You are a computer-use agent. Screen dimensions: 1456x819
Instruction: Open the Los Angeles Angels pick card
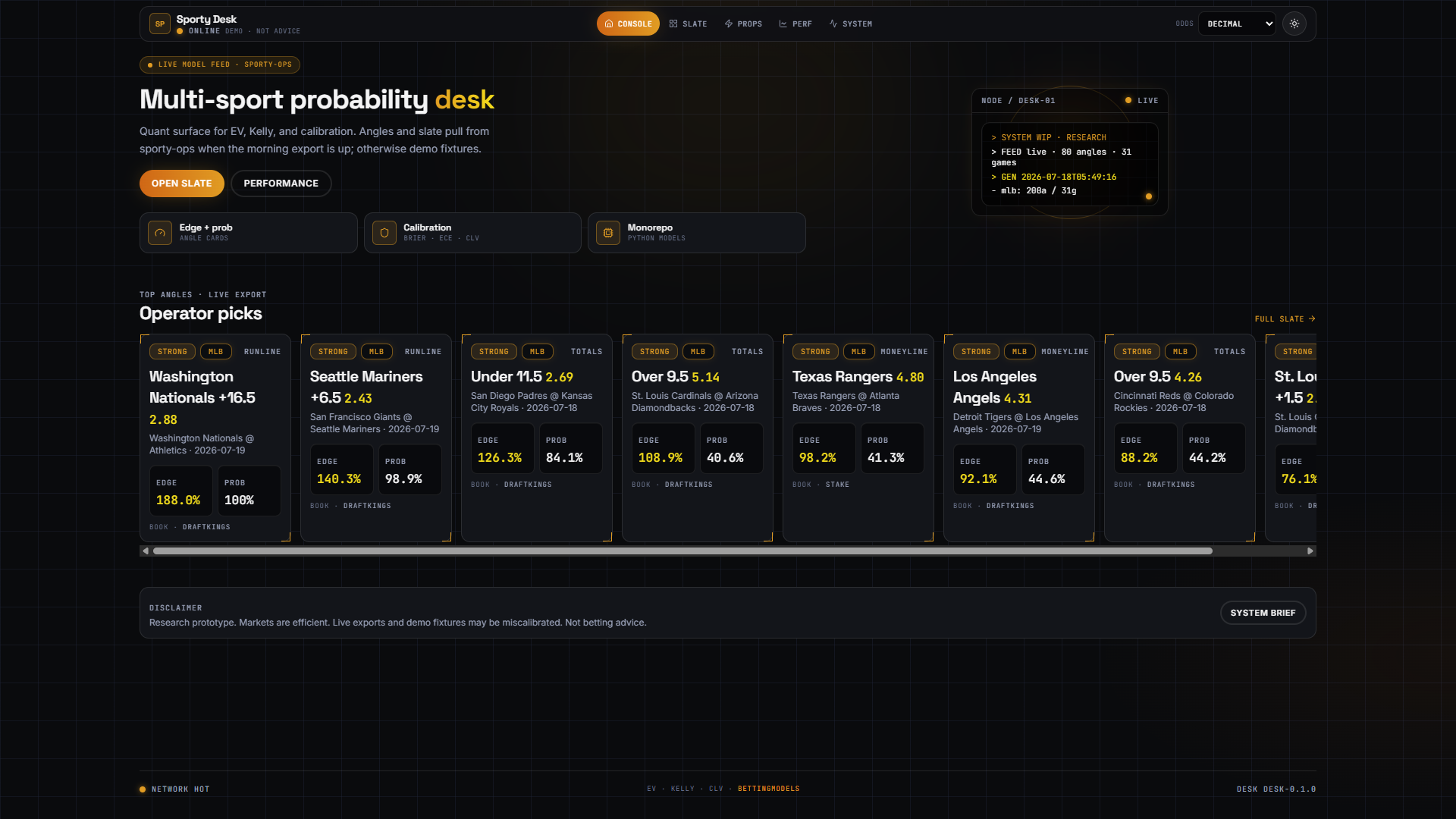click(1019, 438)
